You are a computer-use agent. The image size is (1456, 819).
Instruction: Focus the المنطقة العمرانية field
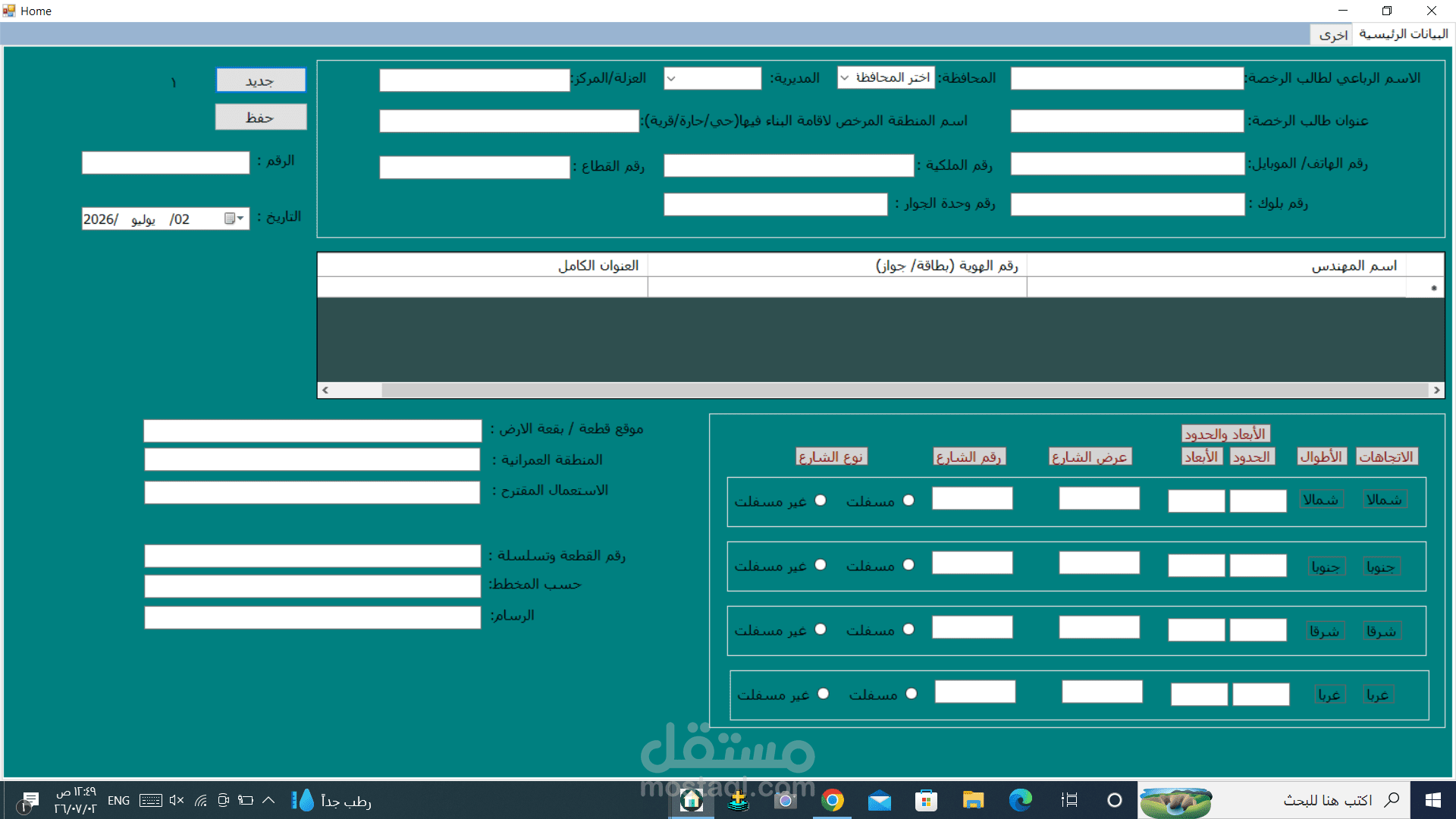pyautogui.click(x=312, y=460)
